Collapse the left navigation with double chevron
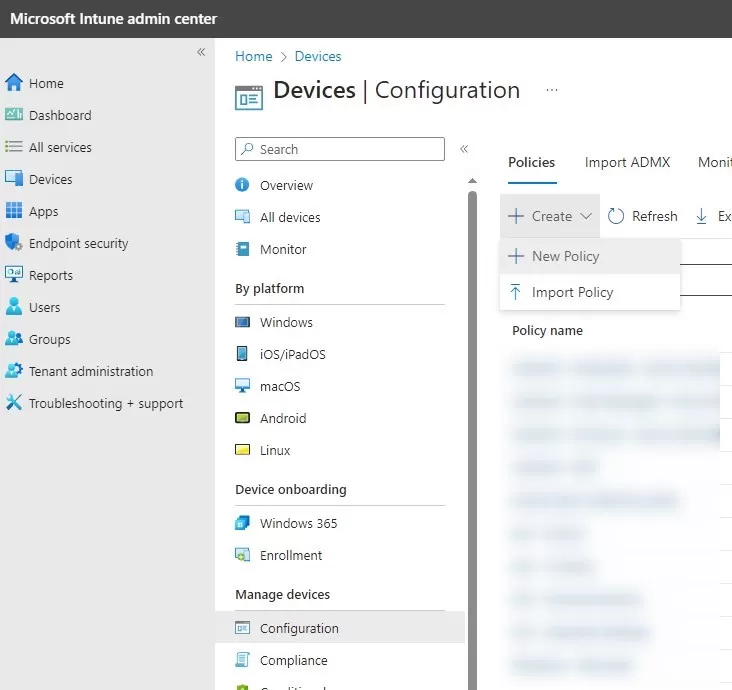Viewport: 732px width, 690px height. [201, 52]
